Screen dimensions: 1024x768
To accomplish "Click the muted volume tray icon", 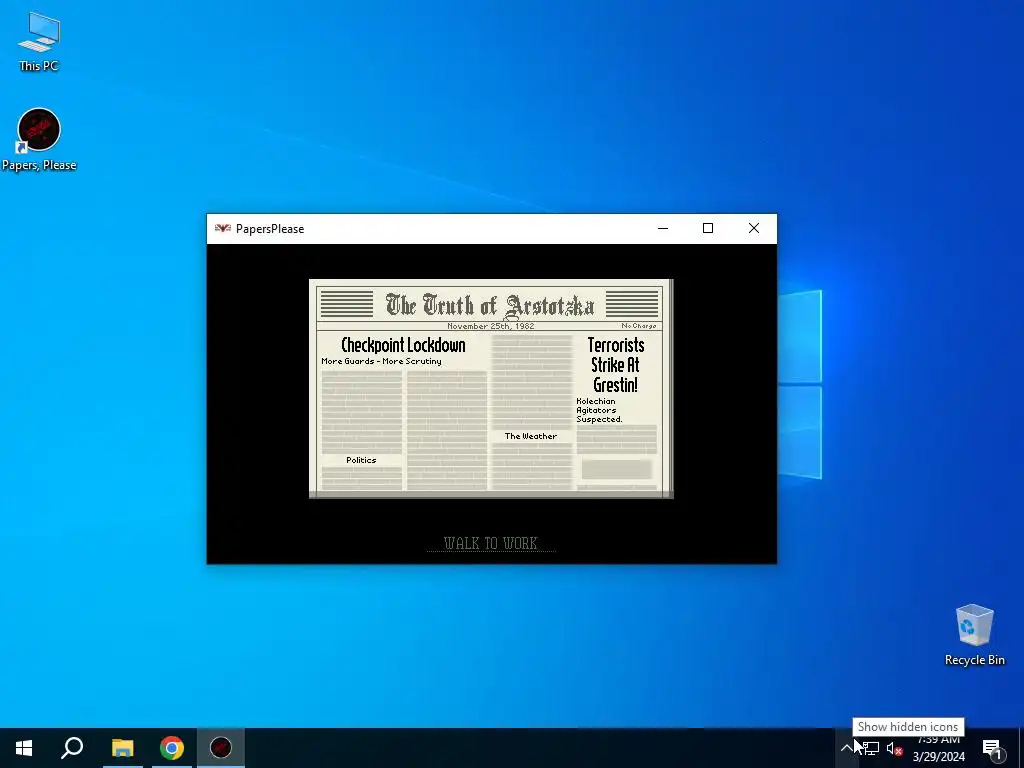I will click(895, 748).
